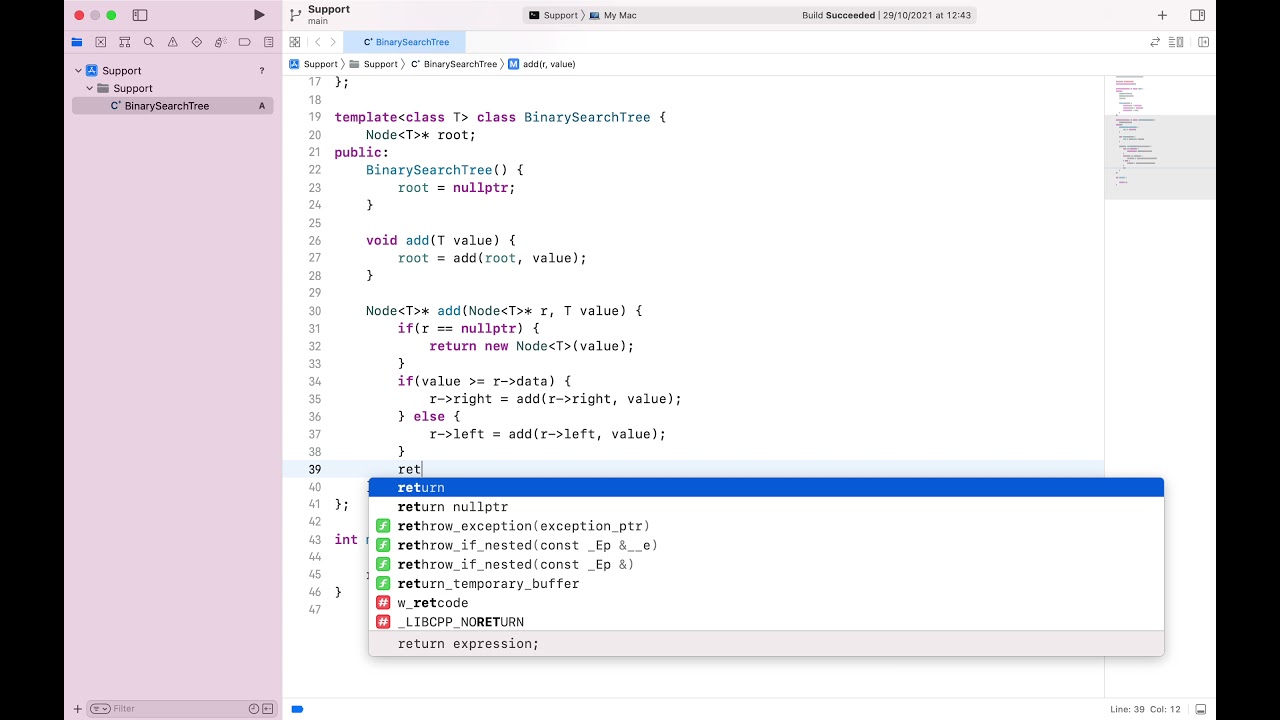Click line number 39 gutter
1280x720 pixels.
tap(314, 469)
